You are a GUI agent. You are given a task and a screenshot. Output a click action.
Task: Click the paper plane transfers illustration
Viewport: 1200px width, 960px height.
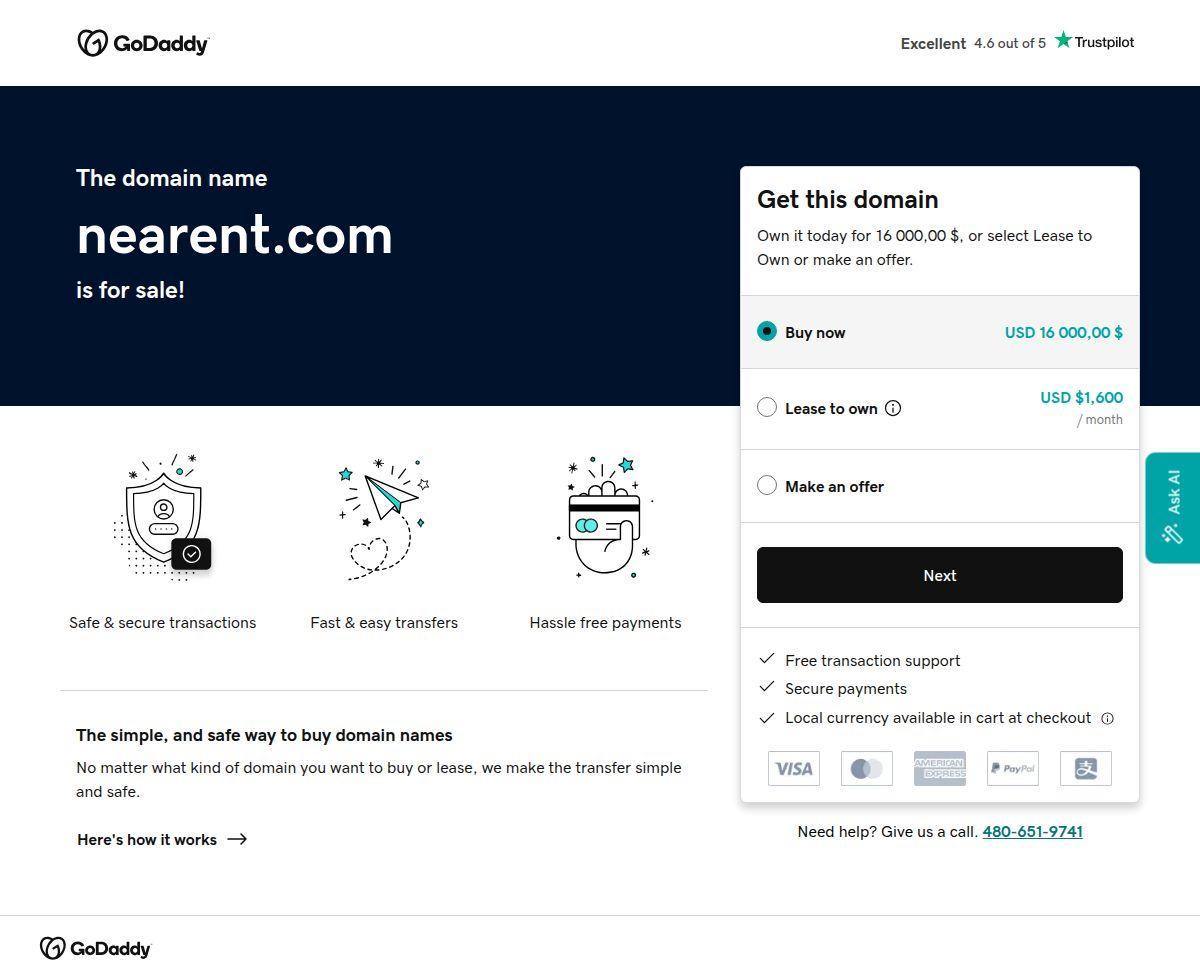click(x=384, y=518)
